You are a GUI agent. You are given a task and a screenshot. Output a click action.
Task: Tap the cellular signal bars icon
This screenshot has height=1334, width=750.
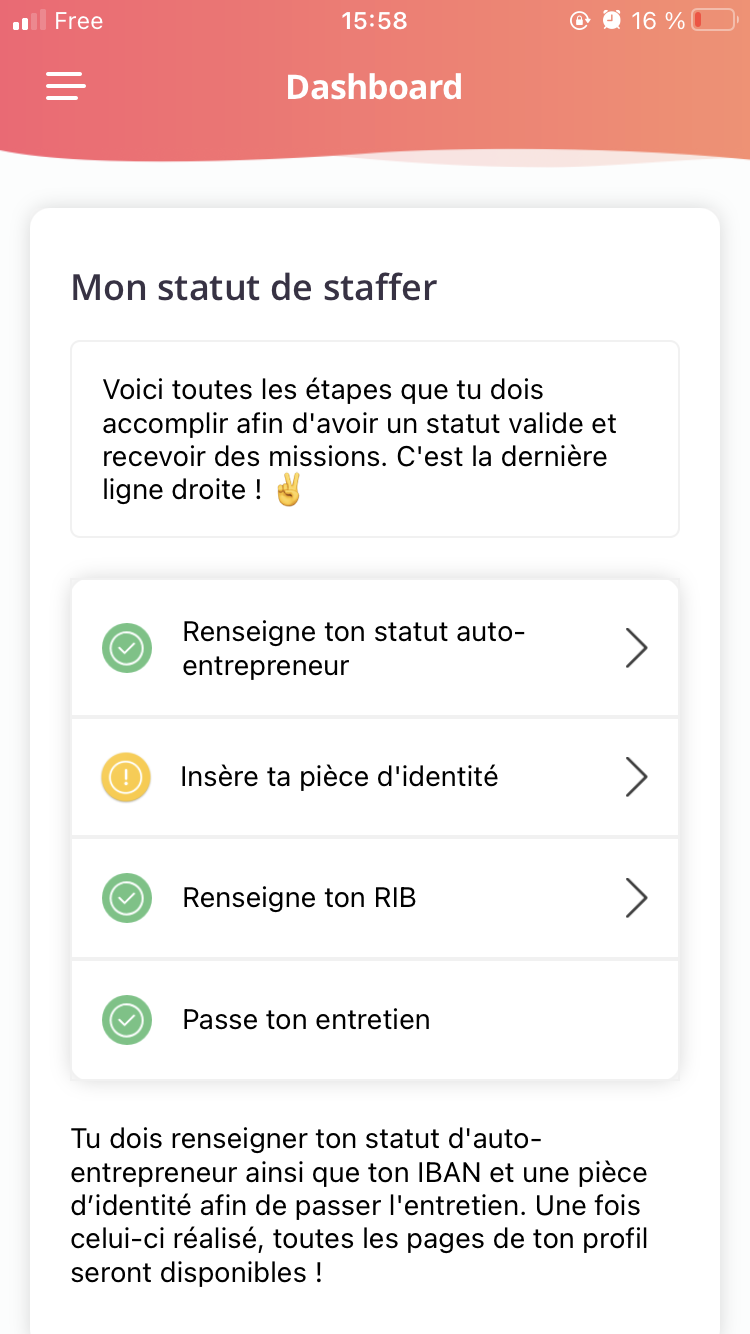click(29, 20)
